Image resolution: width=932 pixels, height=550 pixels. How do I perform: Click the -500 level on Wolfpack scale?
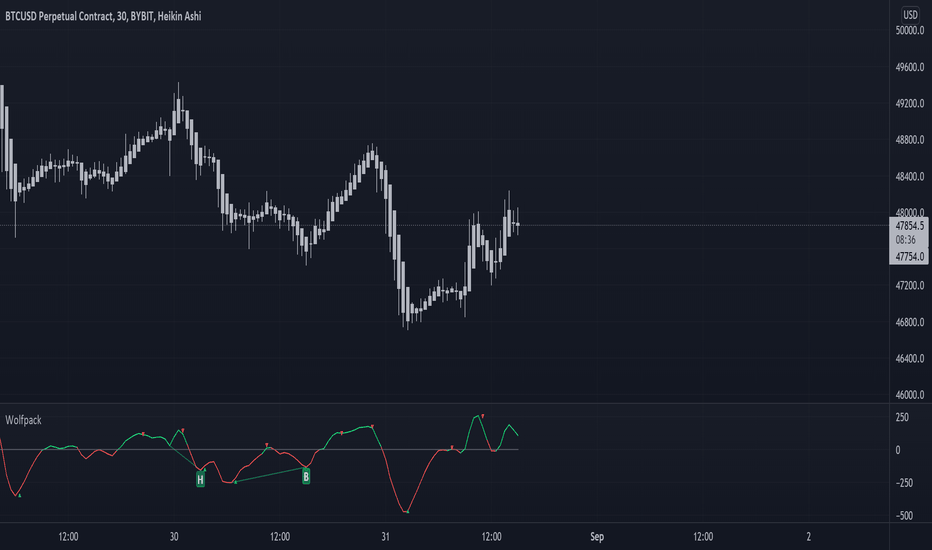click(x=904, y=516)
